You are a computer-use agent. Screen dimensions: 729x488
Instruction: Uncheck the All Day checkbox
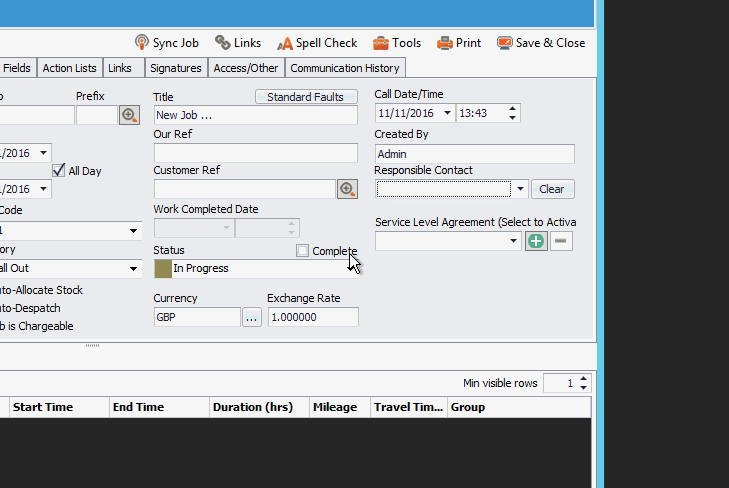point(59,171)
